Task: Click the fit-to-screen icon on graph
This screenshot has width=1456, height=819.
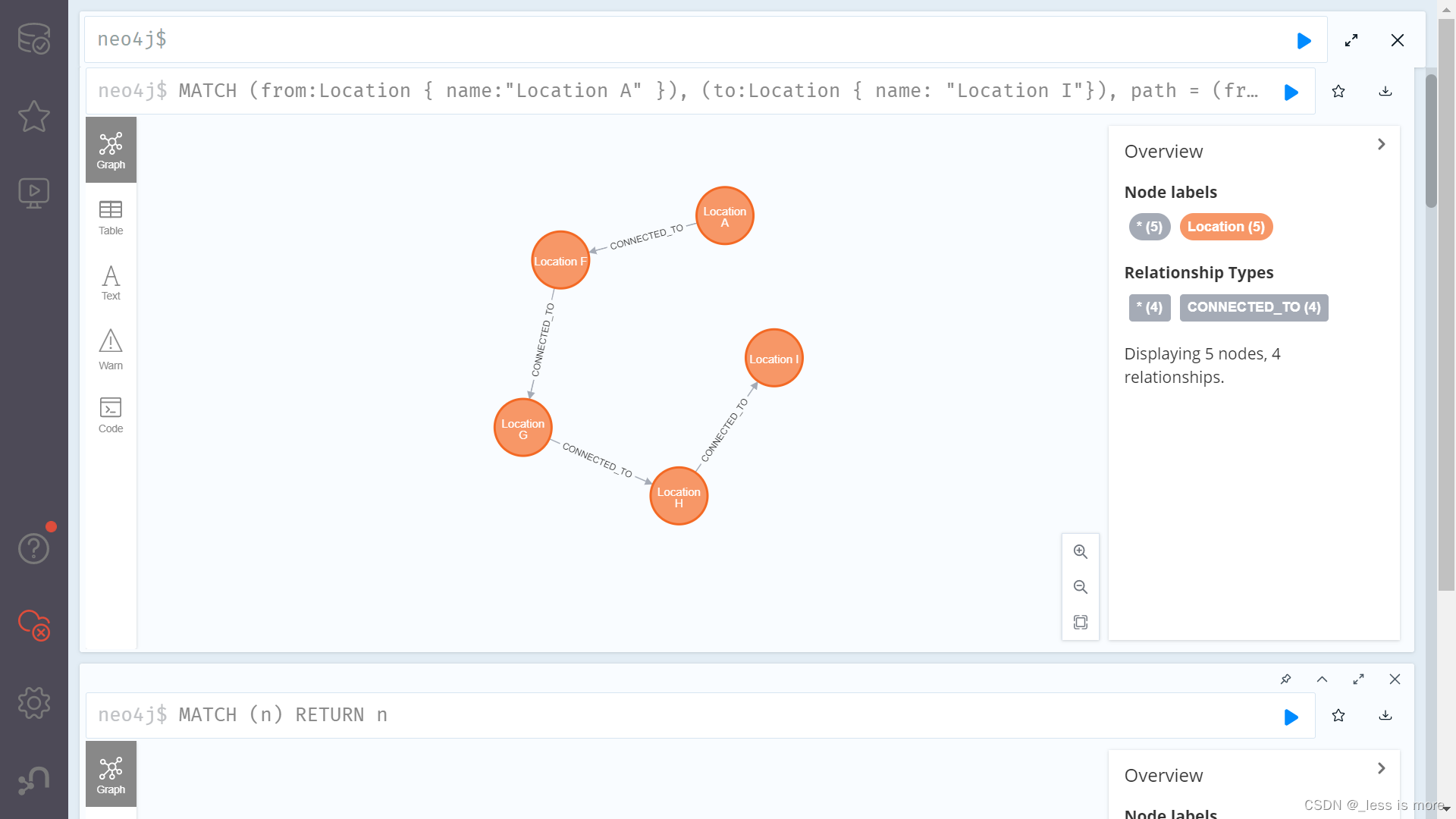Action: click(1080, 622)
